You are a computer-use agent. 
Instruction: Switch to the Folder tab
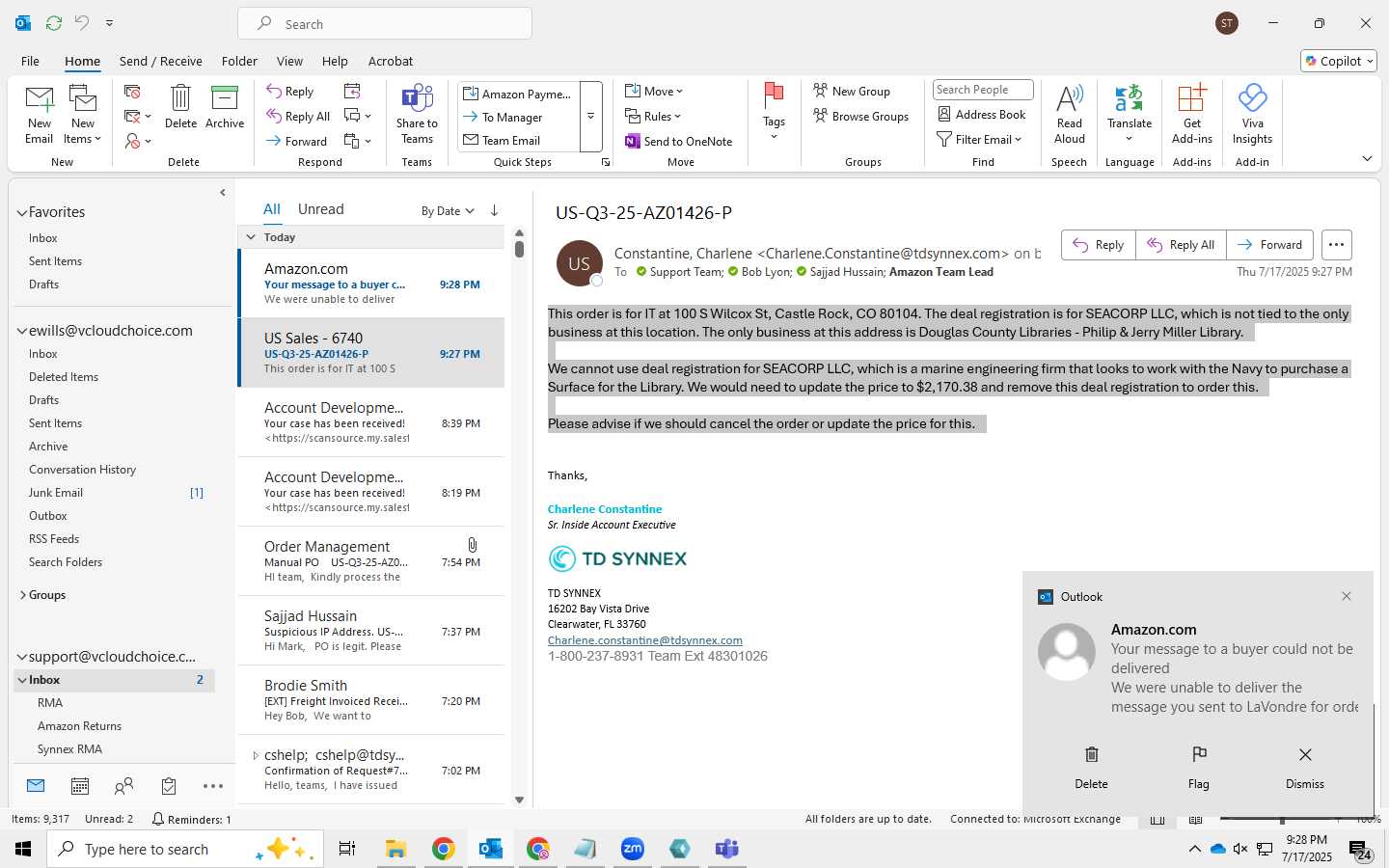(239, 61)
